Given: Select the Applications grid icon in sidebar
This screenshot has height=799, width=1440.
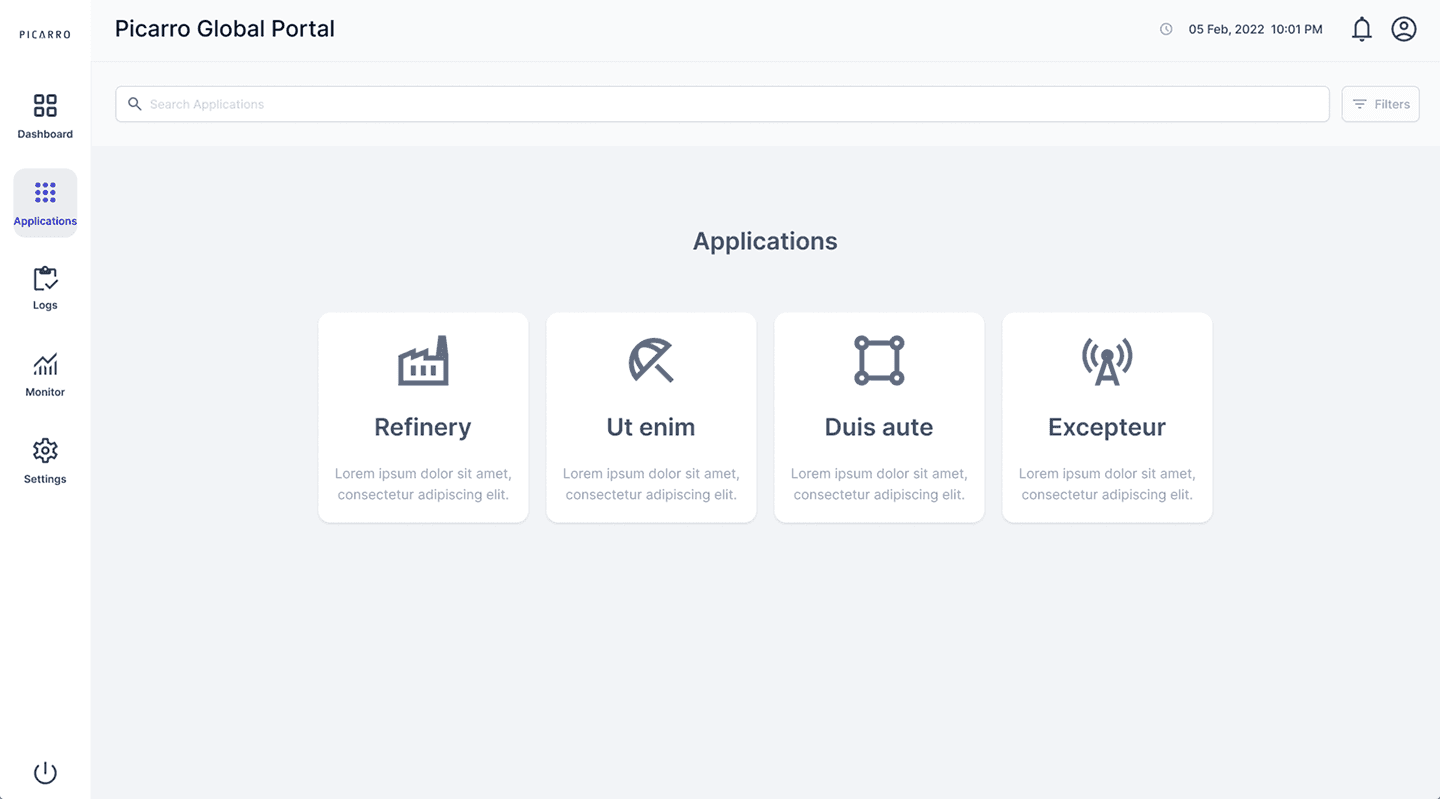Looking at the screenshot, I should [45, 192].
